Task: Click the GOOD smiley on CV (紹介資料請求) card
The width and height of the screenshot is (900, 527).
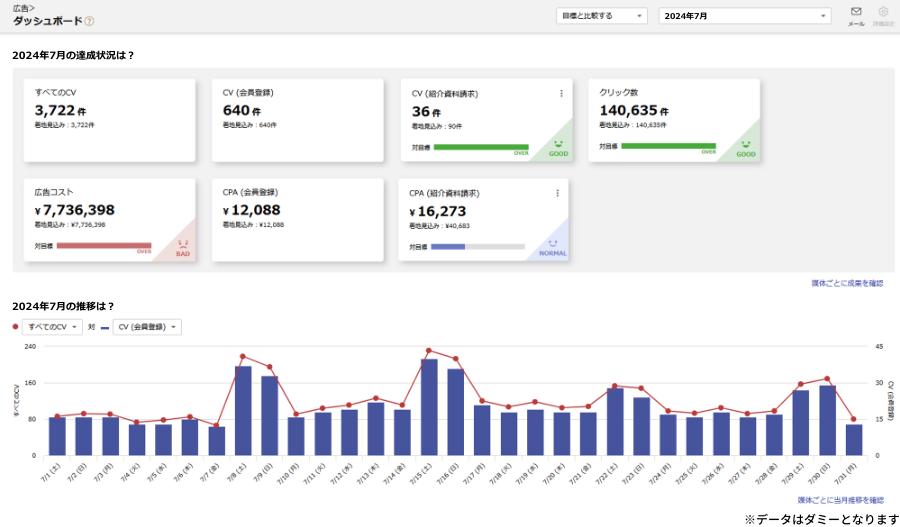Action: pyautogui.click(x=558, y=148)
